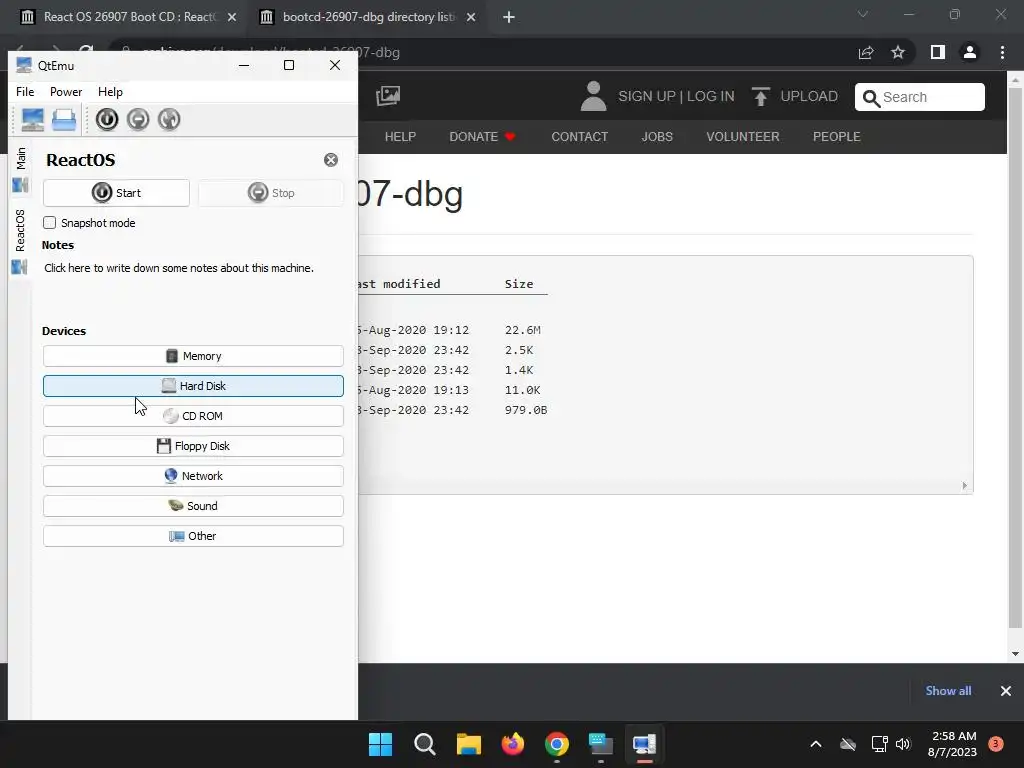Viewport: 1024px width, 768px height.
Task: Close the React OS 26907 Boot CD tab
Action: point(232,17)
